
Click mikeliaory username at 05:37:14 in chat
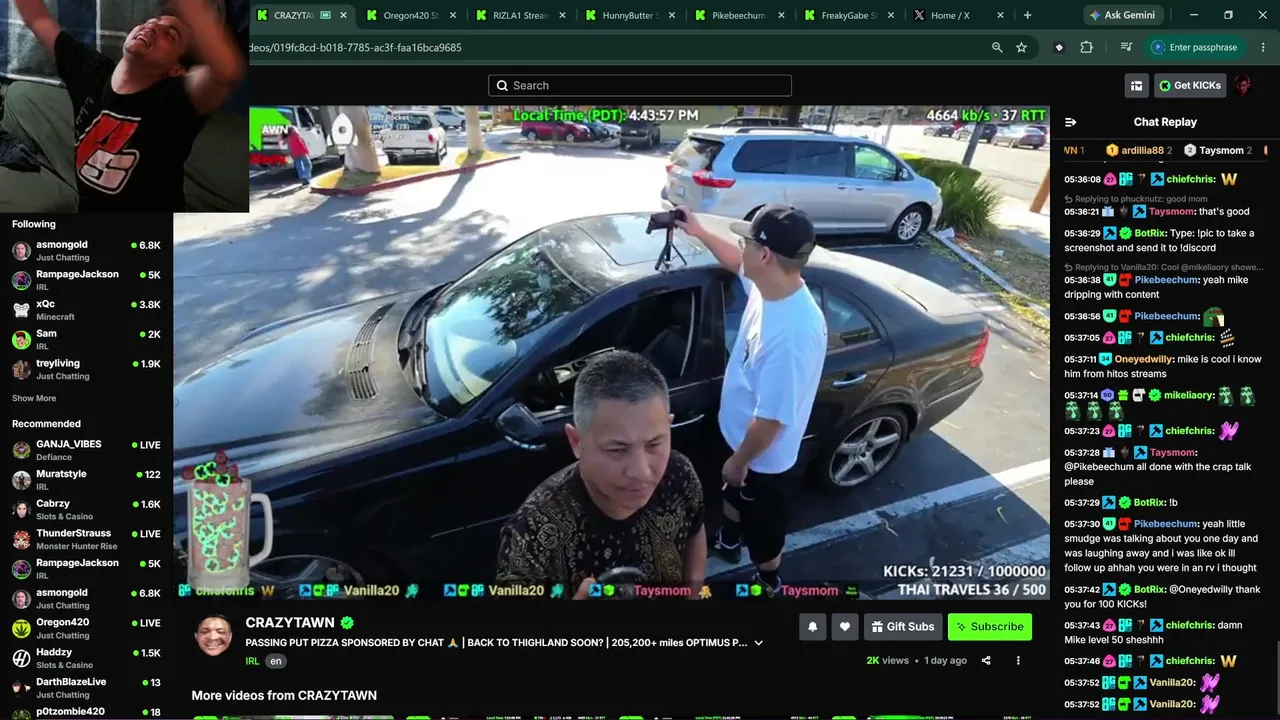tap(1190, 395)
